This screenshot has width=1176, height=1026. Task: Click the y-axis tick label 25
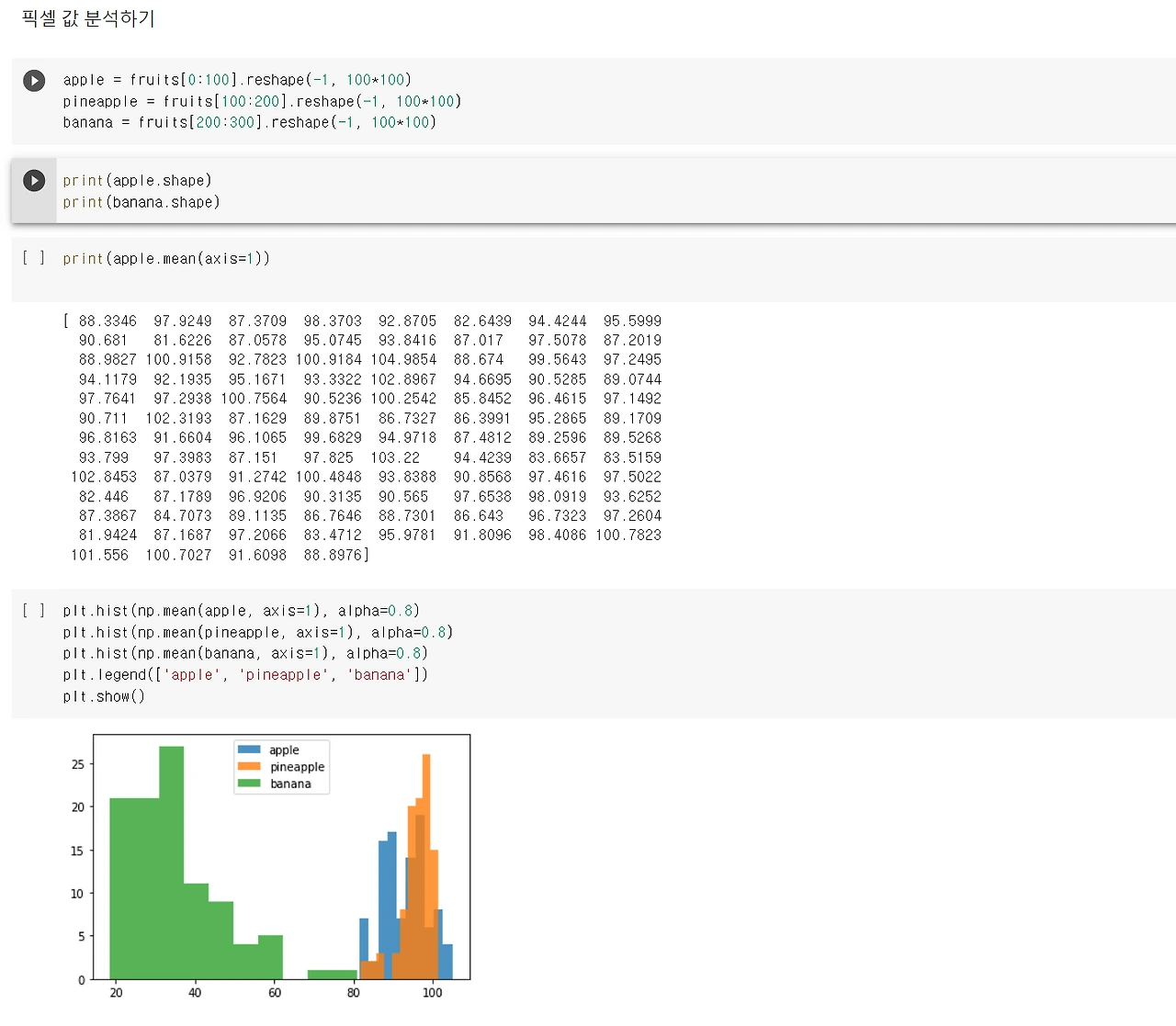[77, 764]
